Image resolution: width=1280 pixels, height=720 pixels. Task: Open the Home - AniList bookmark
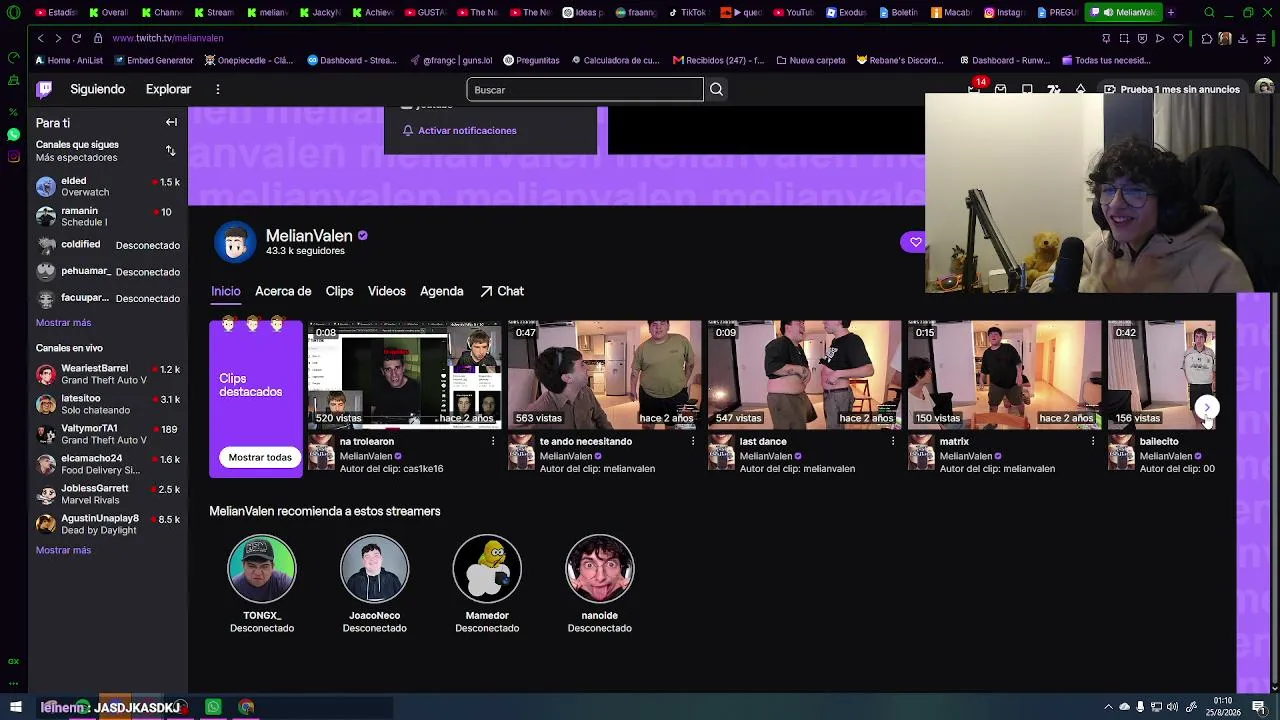[69, 60]
